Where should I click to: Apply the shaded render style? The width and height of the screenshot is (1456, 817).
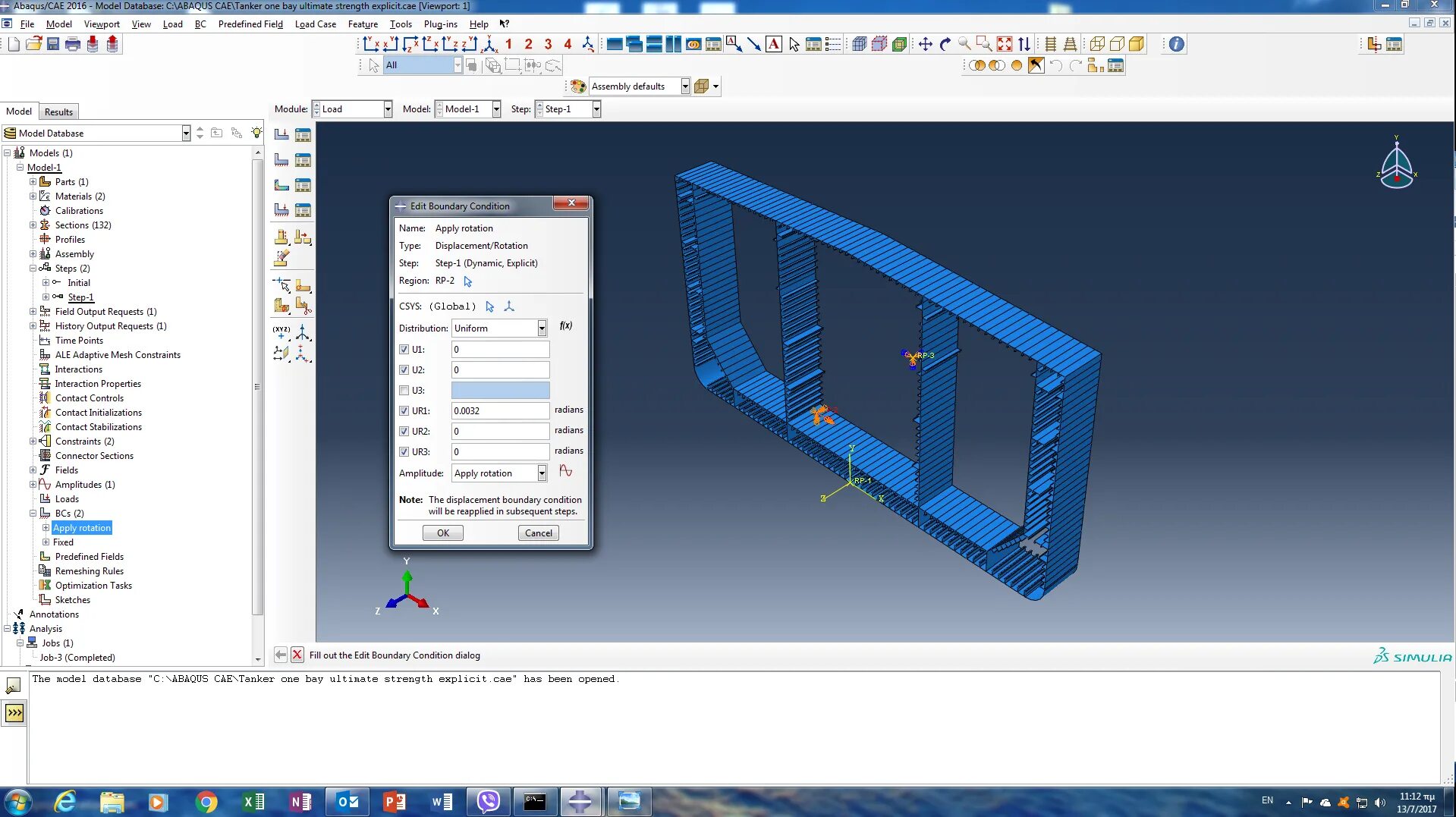(x=1136, y=44)
